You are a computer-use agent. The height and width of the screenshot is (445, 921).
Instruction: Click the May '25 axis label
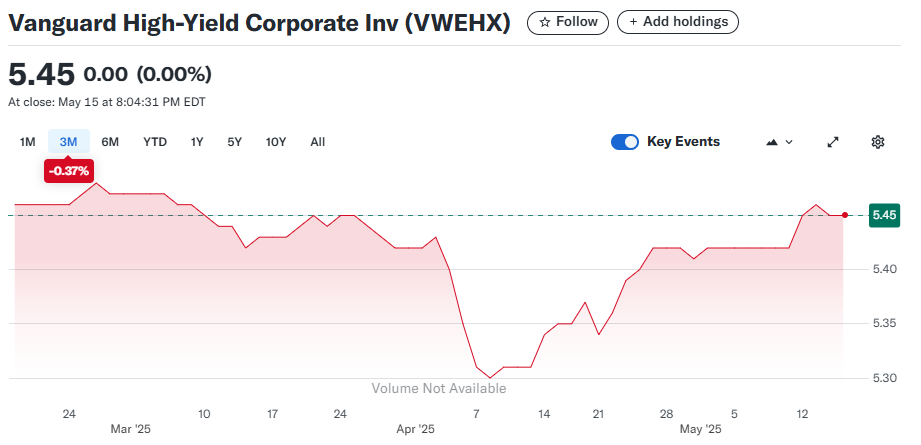(700, 429)
